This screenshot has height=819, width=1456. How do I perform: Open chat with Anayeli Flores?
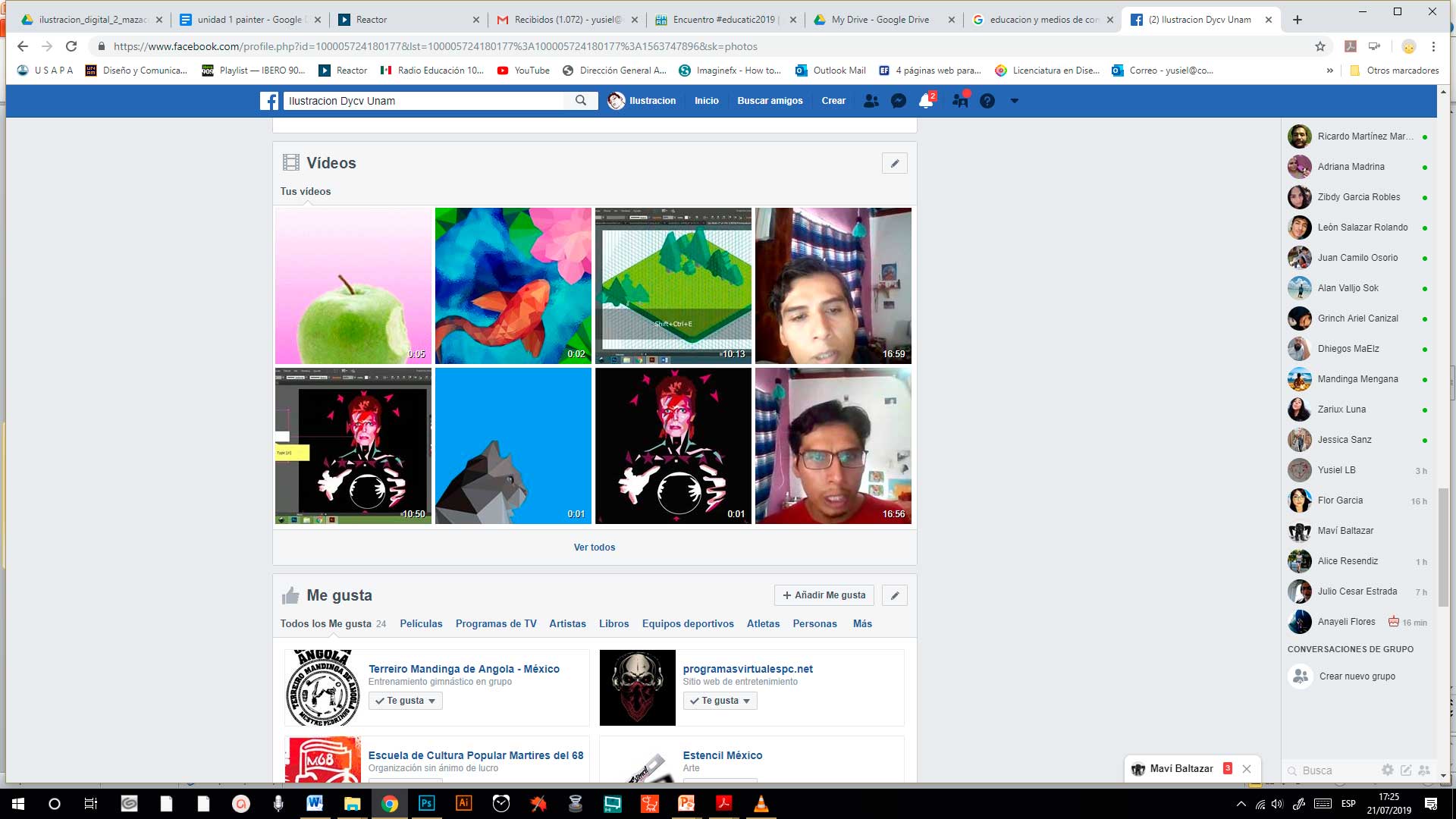[x=1357, y=622]
